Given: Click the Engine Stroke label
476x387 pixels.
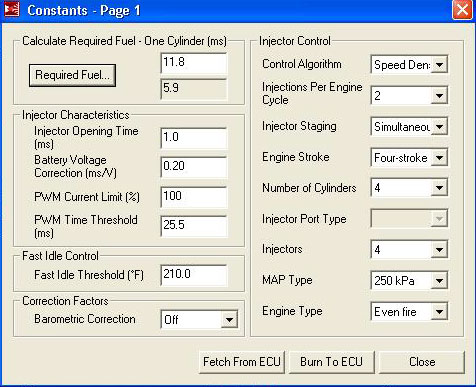Looking at the screenshot, I should 296,157.
